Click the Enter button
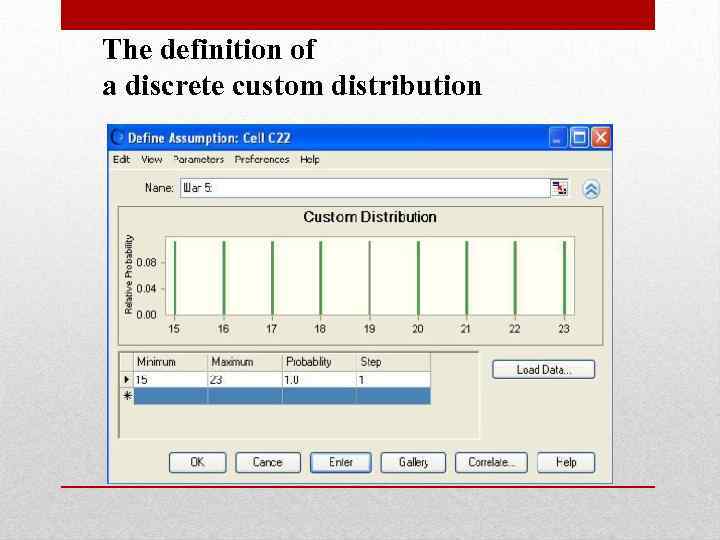Image resolution: width=720 pixels, height=540 pixels. pos(341,462)
